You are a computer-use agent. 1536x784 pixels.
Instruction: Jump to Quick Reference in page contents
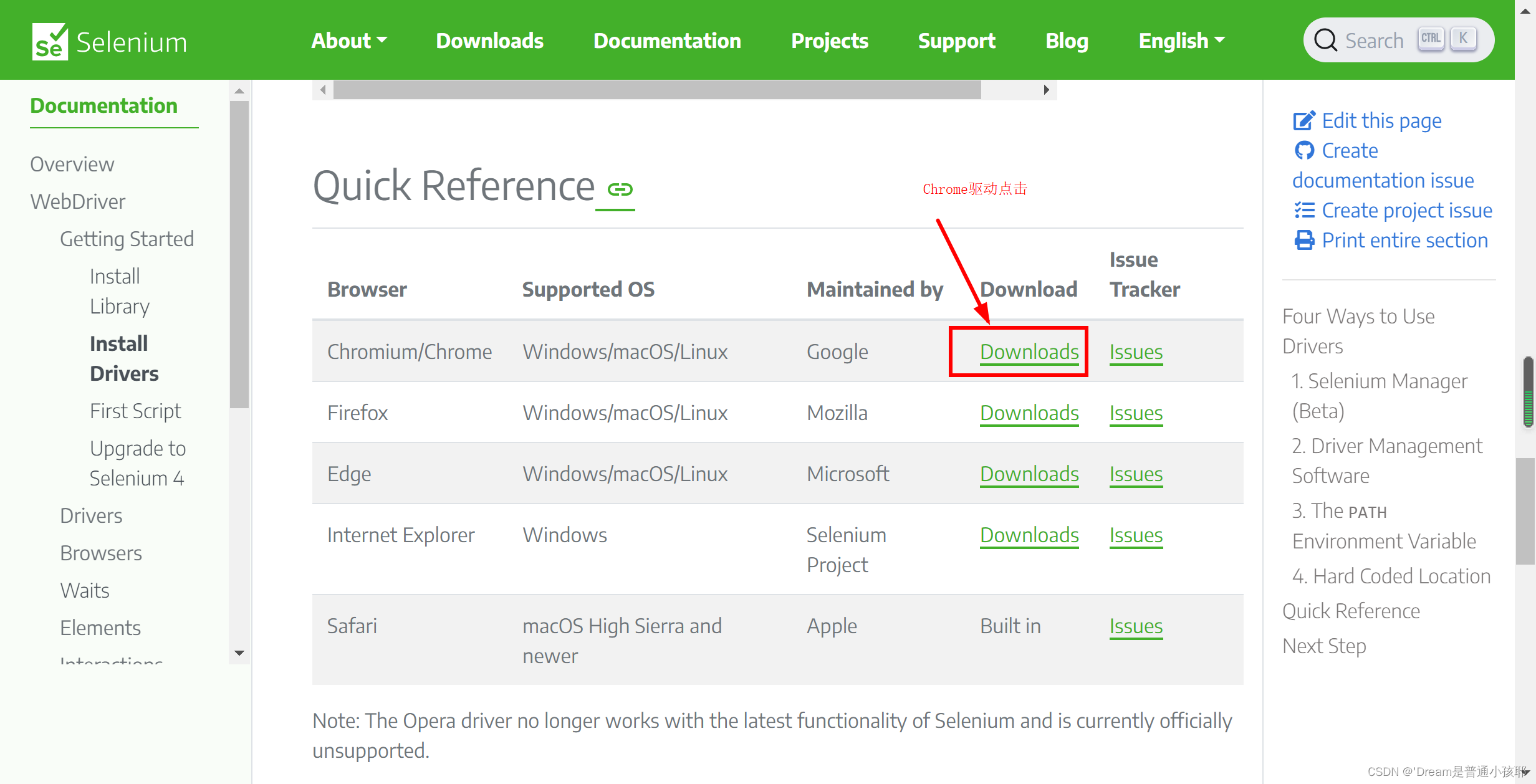coord(1351,611)
